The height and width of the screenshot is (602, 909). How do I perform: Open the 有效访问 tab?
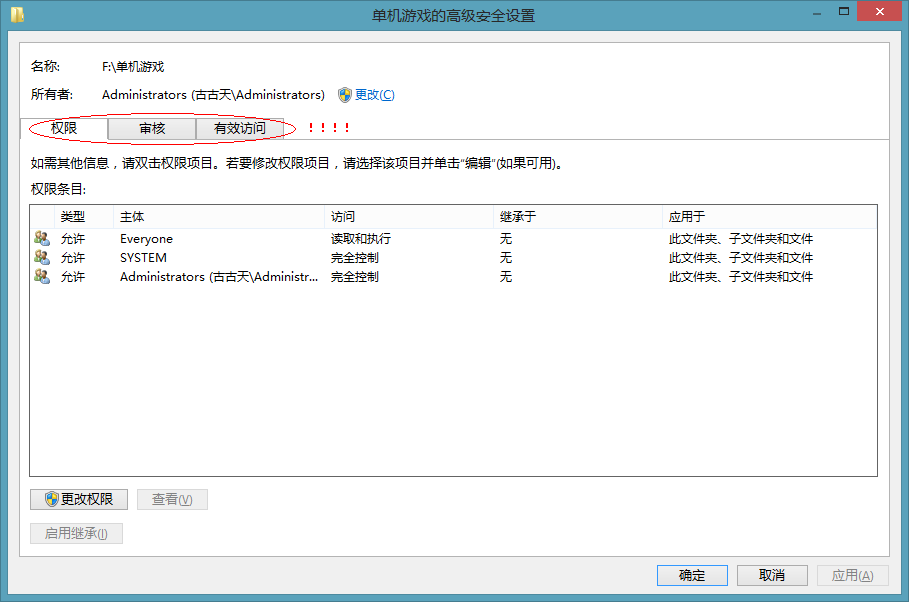point(240,129)
